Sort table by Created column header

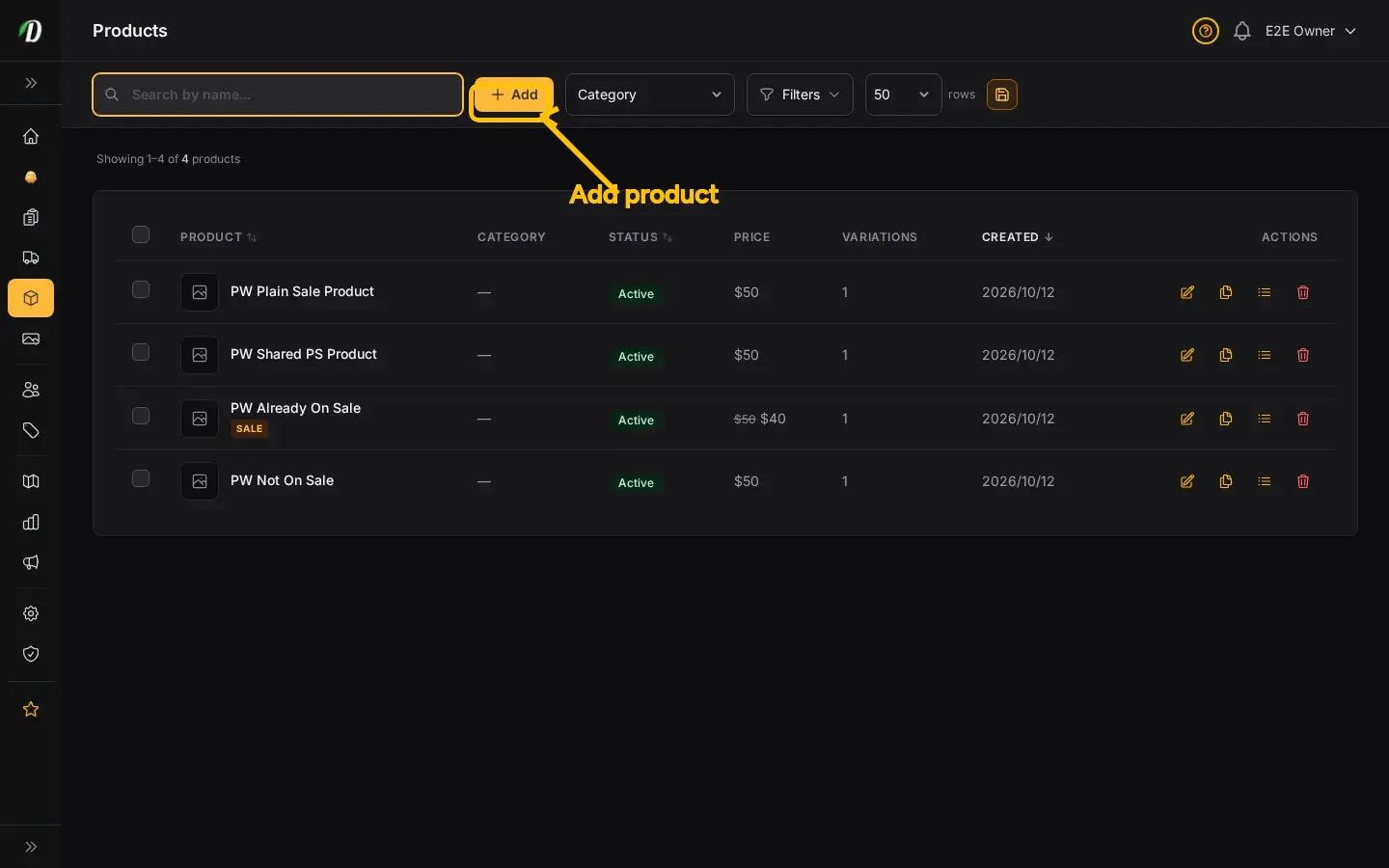1018,237
